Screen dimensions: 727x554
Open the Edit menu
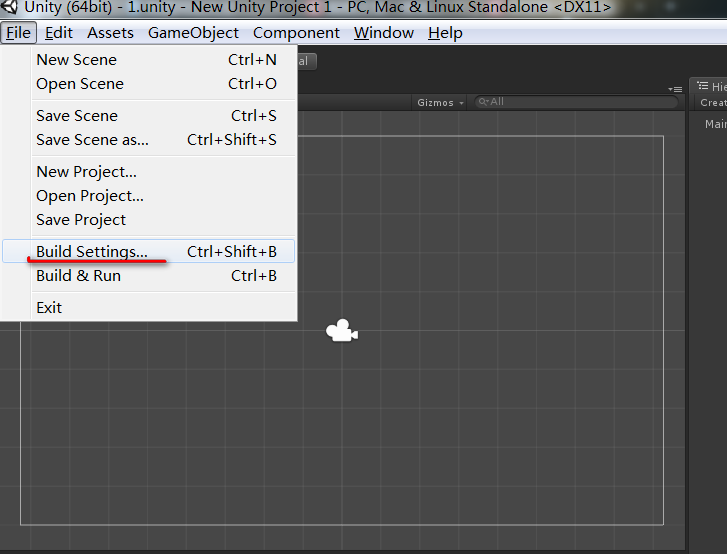(x=58, y=33)
